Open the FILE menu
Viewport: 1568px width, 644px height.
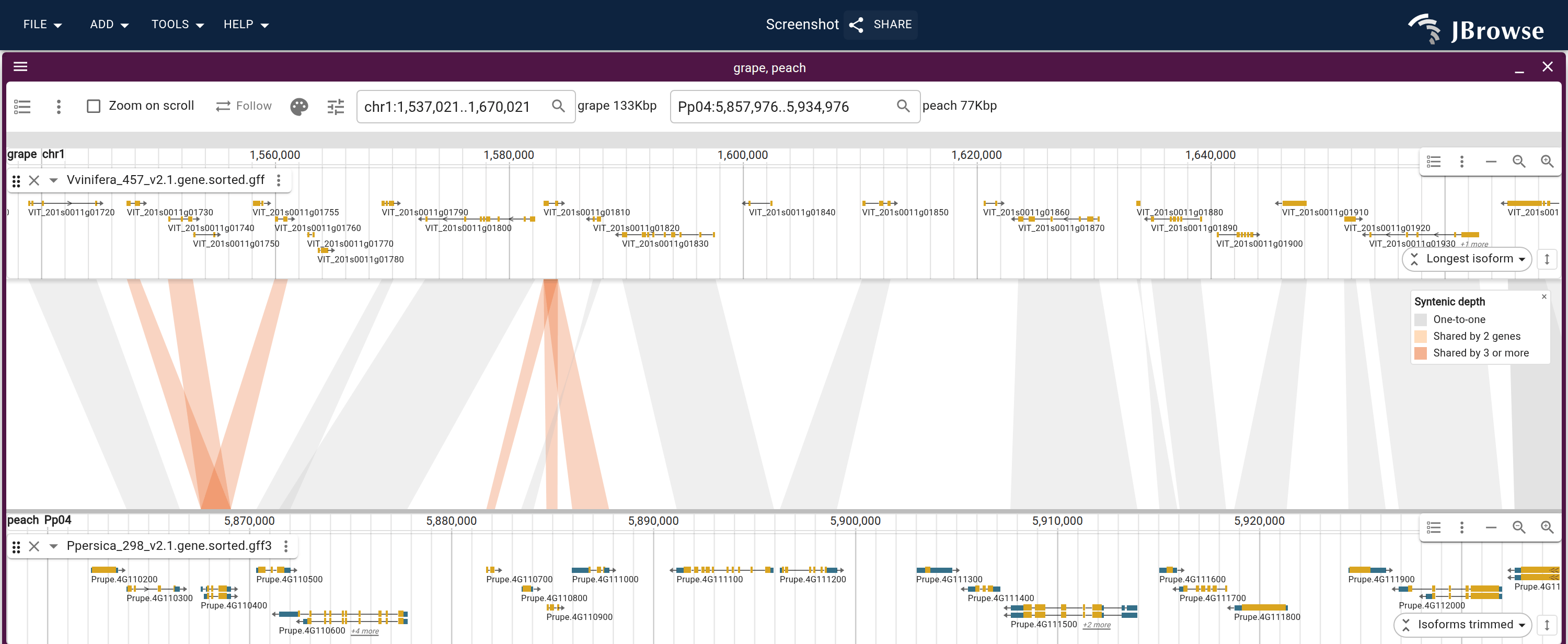tap(43, 25)
